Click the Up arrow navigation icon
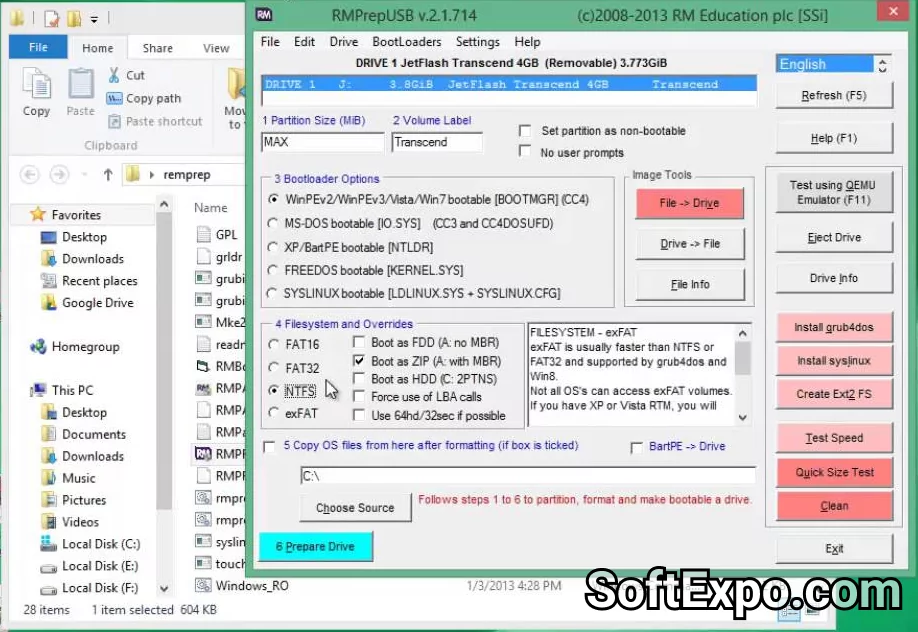Screen dimensions: 918x632 pos(107,175)
